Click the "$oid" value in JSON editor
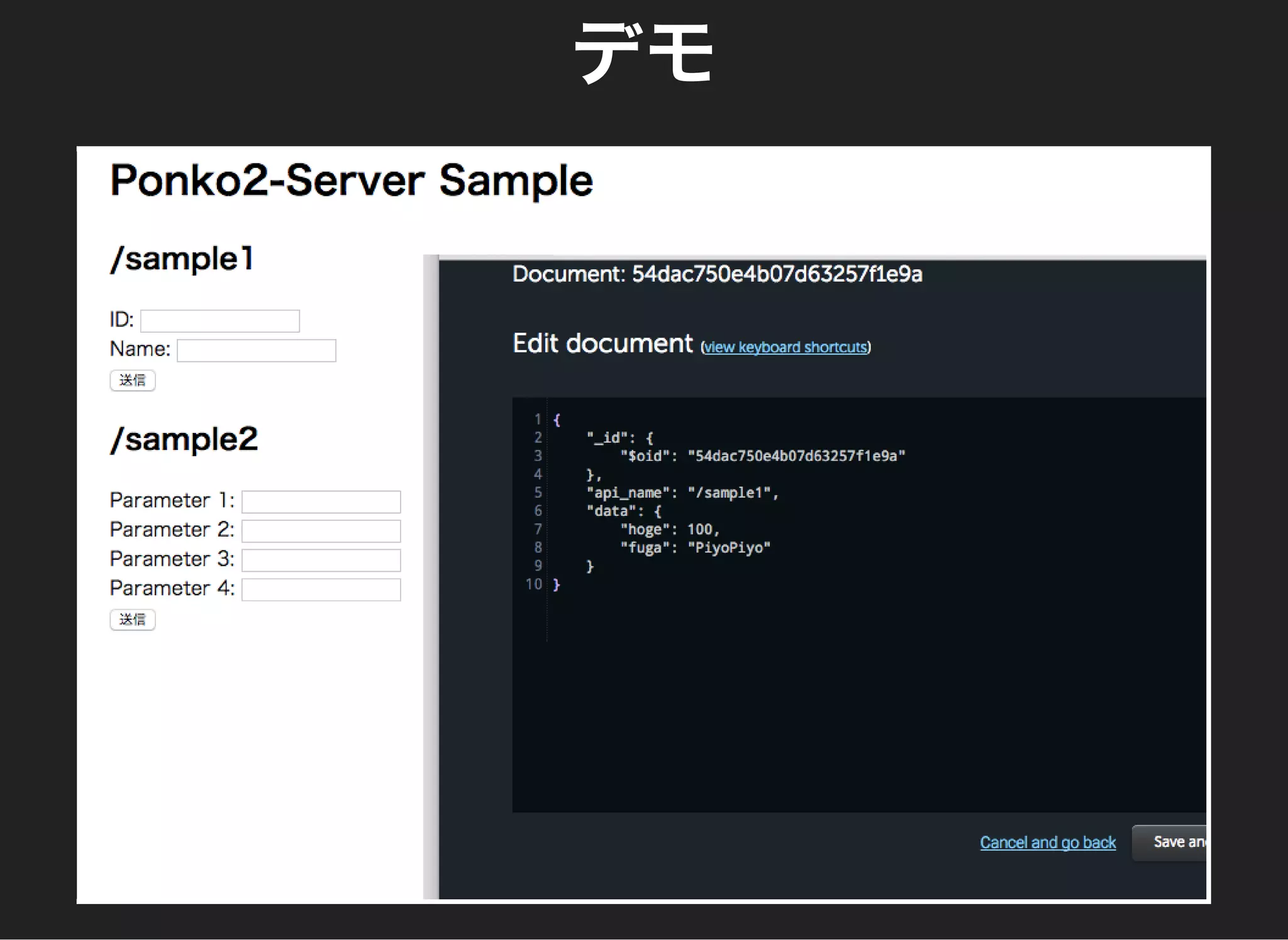 click(796, 456)
